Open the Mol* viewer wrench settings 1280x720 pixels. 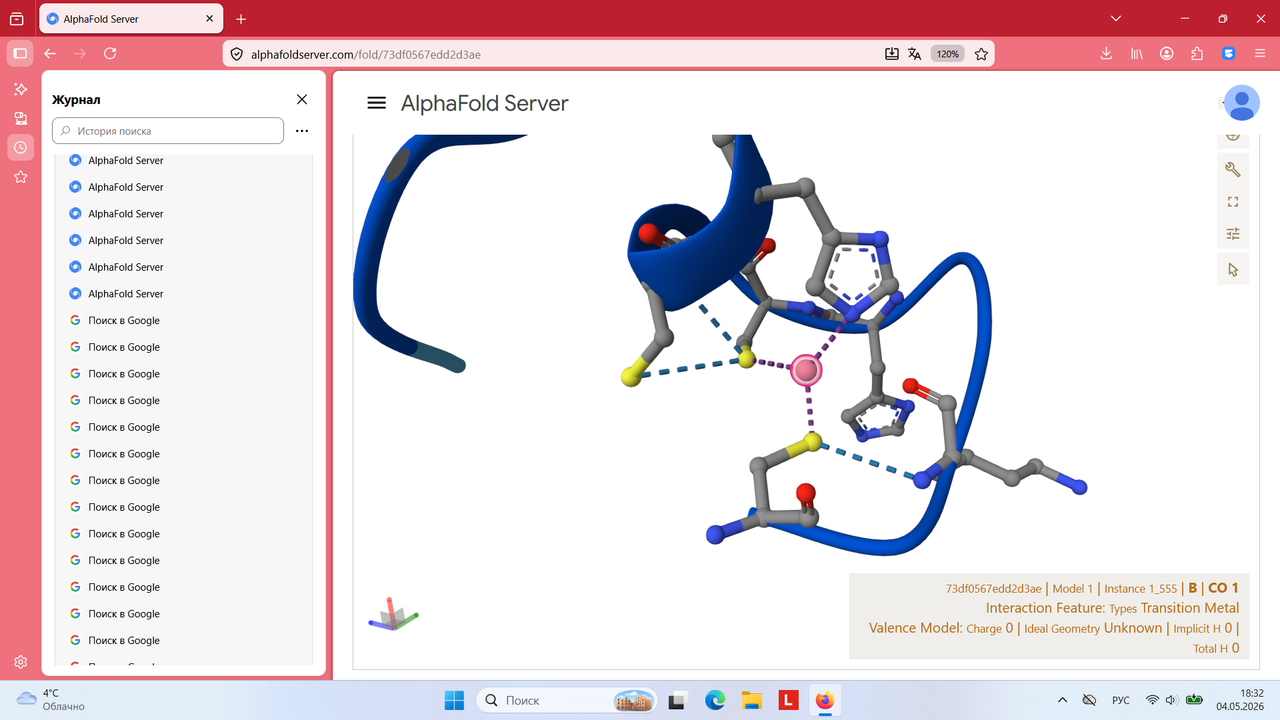point(1233,170)
